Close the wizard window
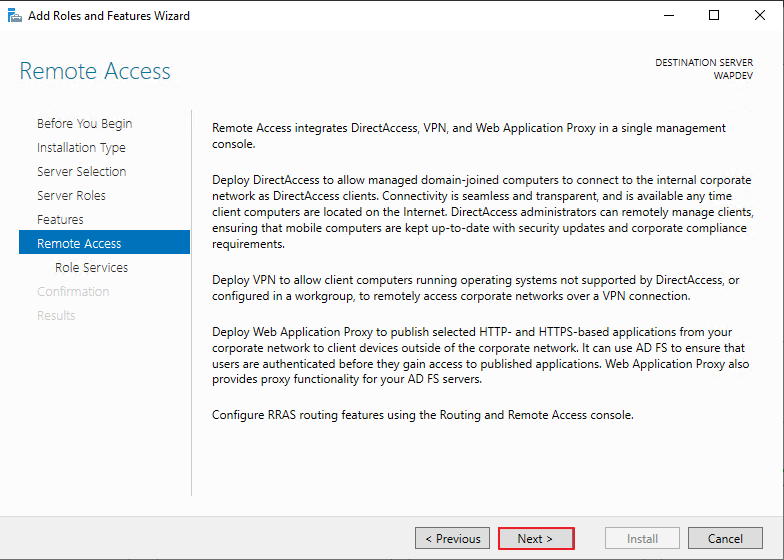 coord(760,16)
